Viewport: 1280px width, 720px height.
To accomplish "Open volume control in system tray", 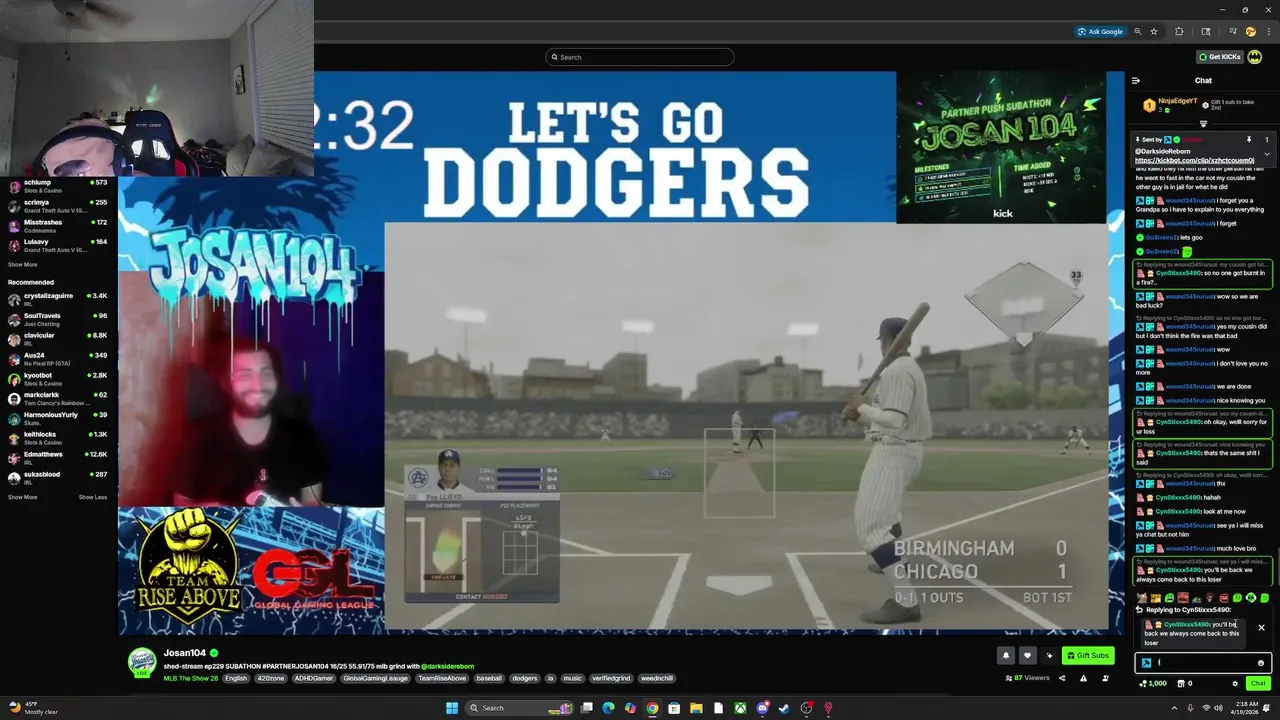I will (1219, 708).
